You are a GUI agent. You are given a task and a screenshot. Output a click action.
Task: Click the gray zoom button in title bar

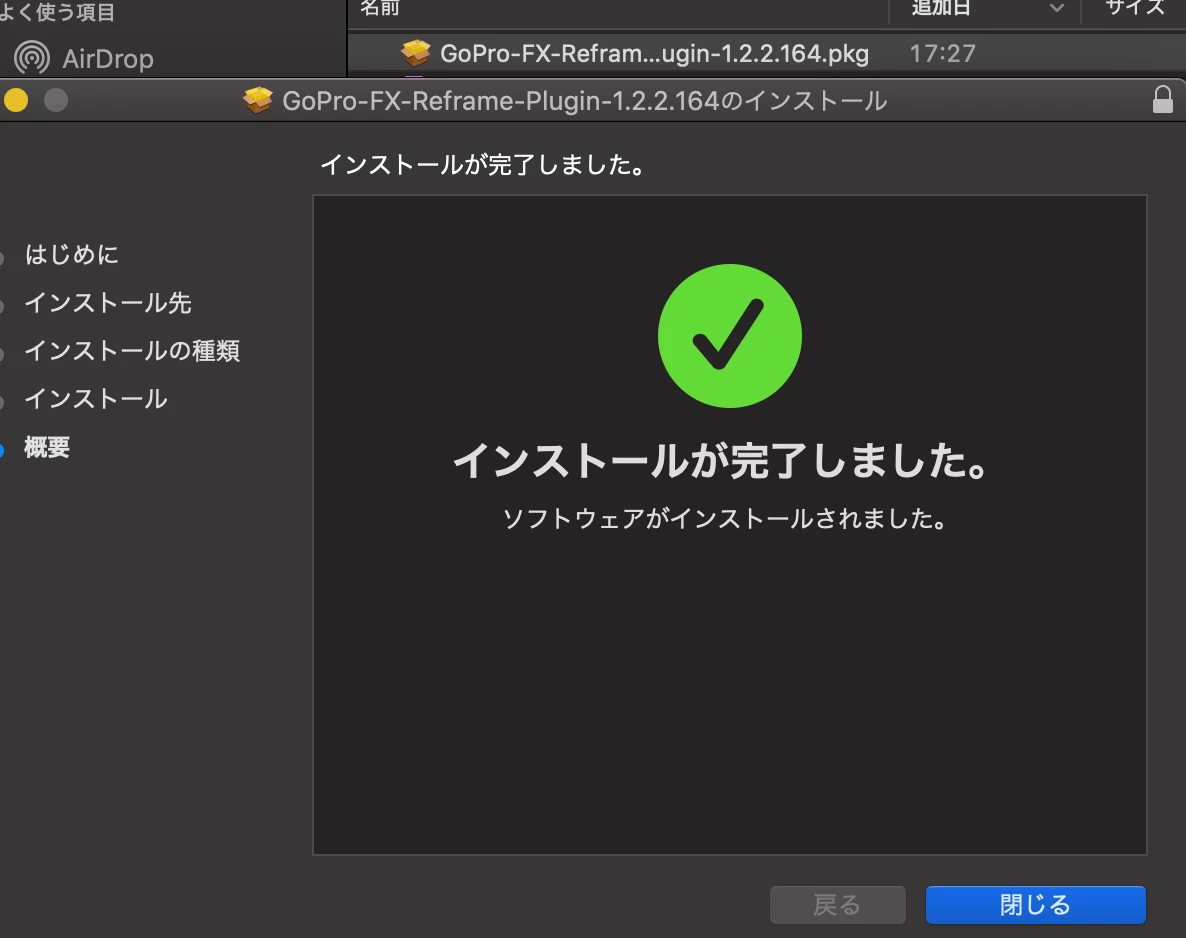click(x=56, y=100)
